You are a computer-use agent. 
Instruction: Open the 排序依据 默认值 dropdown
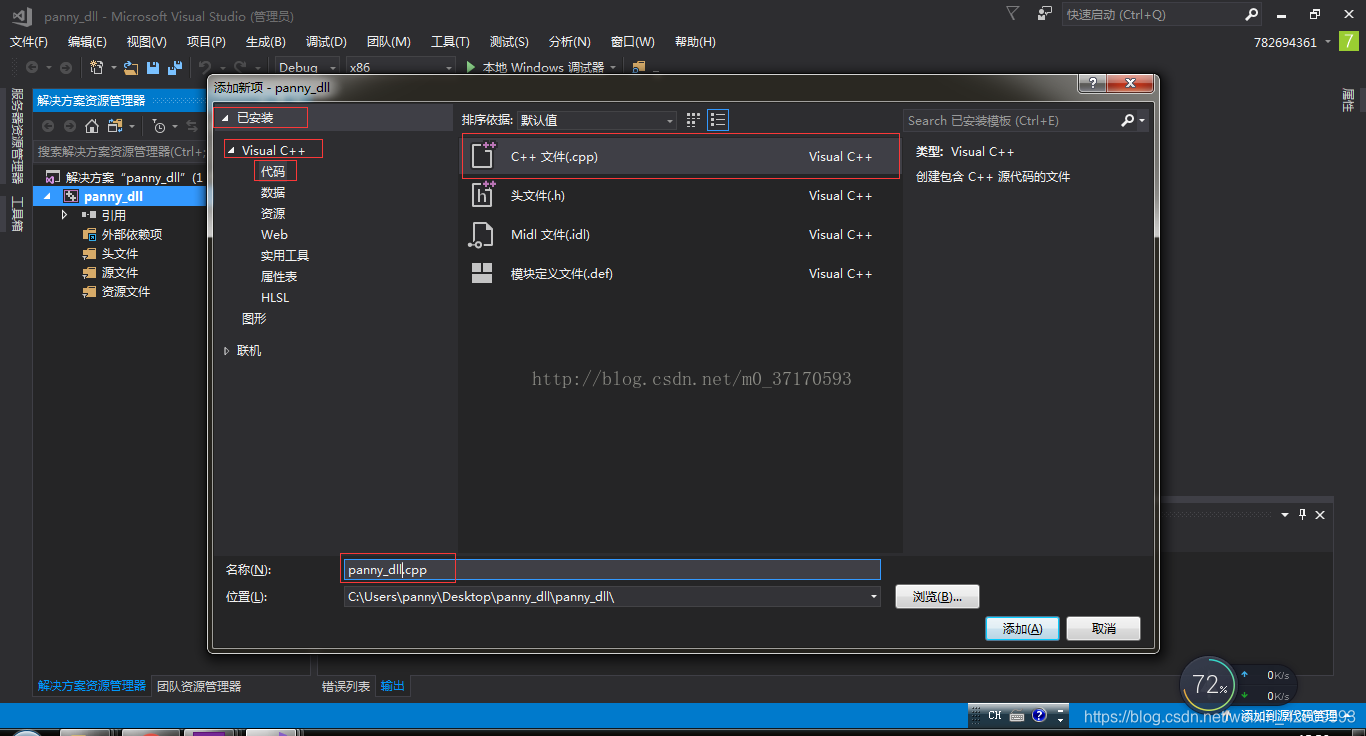[597, 120]
